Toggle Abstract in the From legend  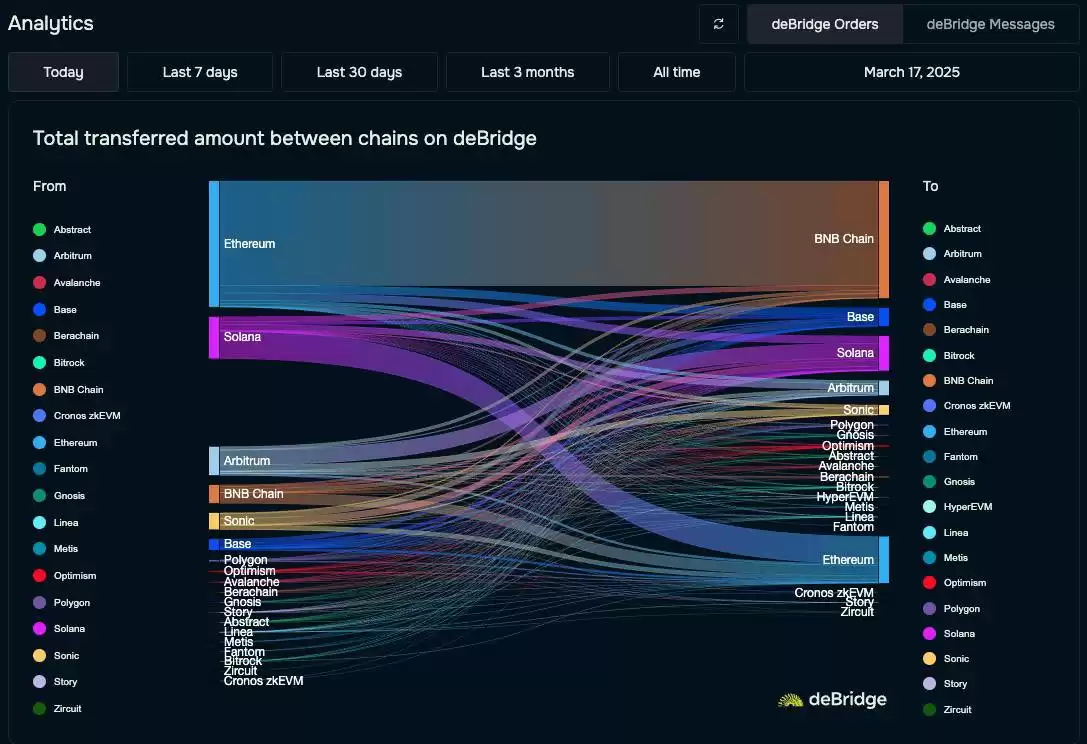tap(62, 230)
